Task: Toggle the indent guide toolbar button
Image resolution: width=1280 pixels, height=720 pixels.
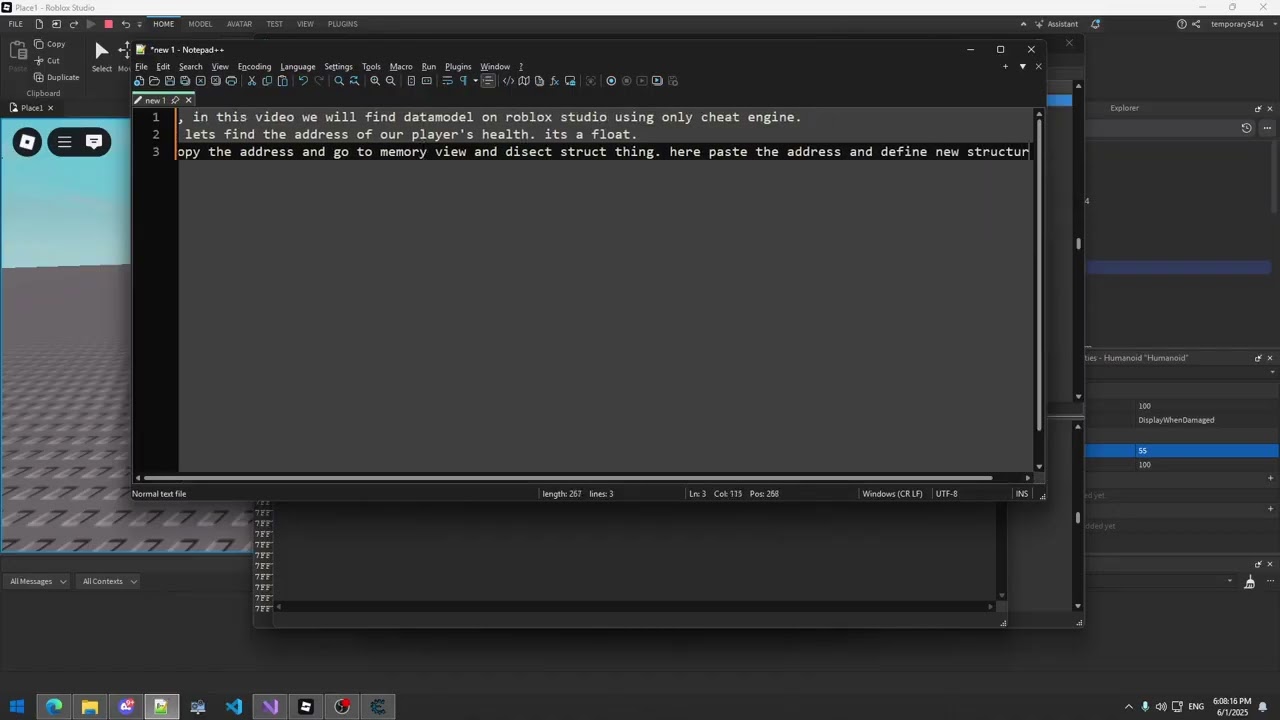Action: pos(488,81)
